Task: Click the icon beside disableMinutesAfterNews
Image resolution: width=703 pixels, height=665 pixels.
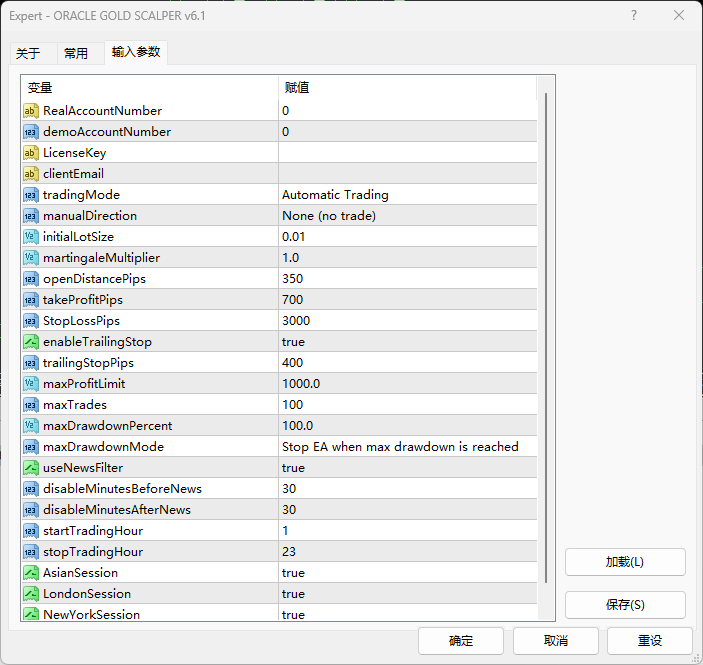Action: 30,510
